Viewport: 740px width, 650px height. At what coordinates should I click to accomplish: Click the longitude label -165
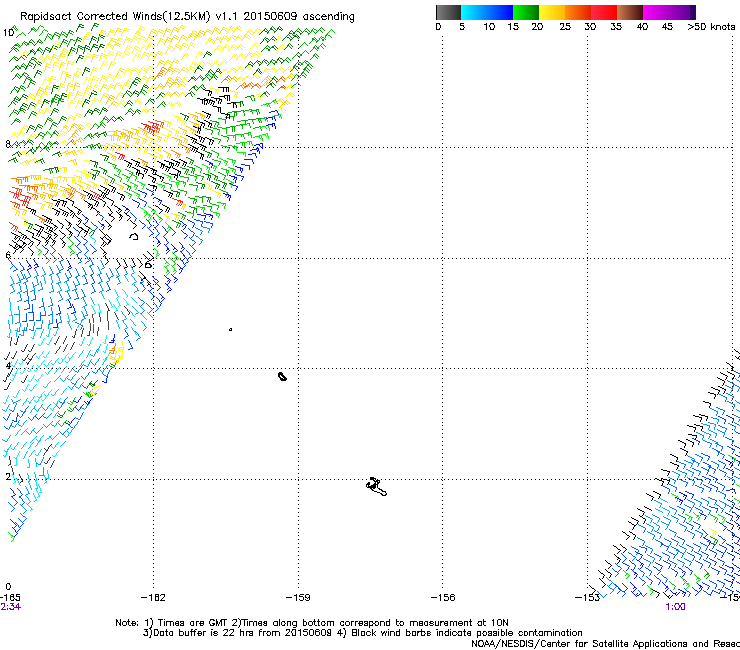(x=10, y=598)
